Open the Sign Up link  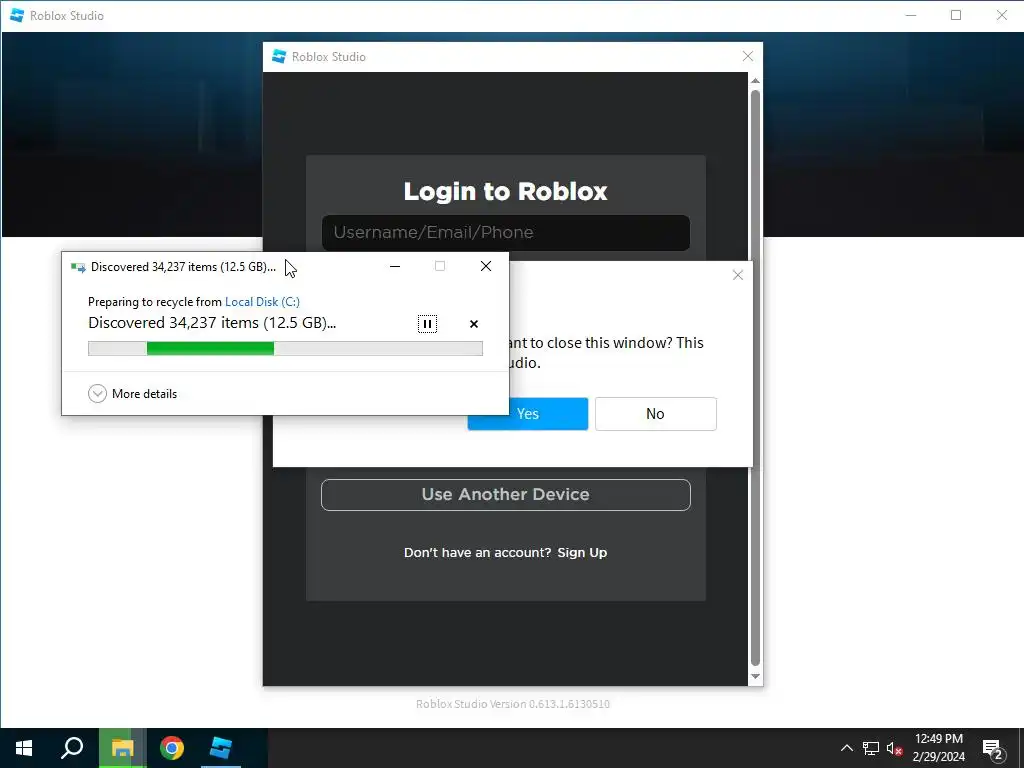(582, 552)
